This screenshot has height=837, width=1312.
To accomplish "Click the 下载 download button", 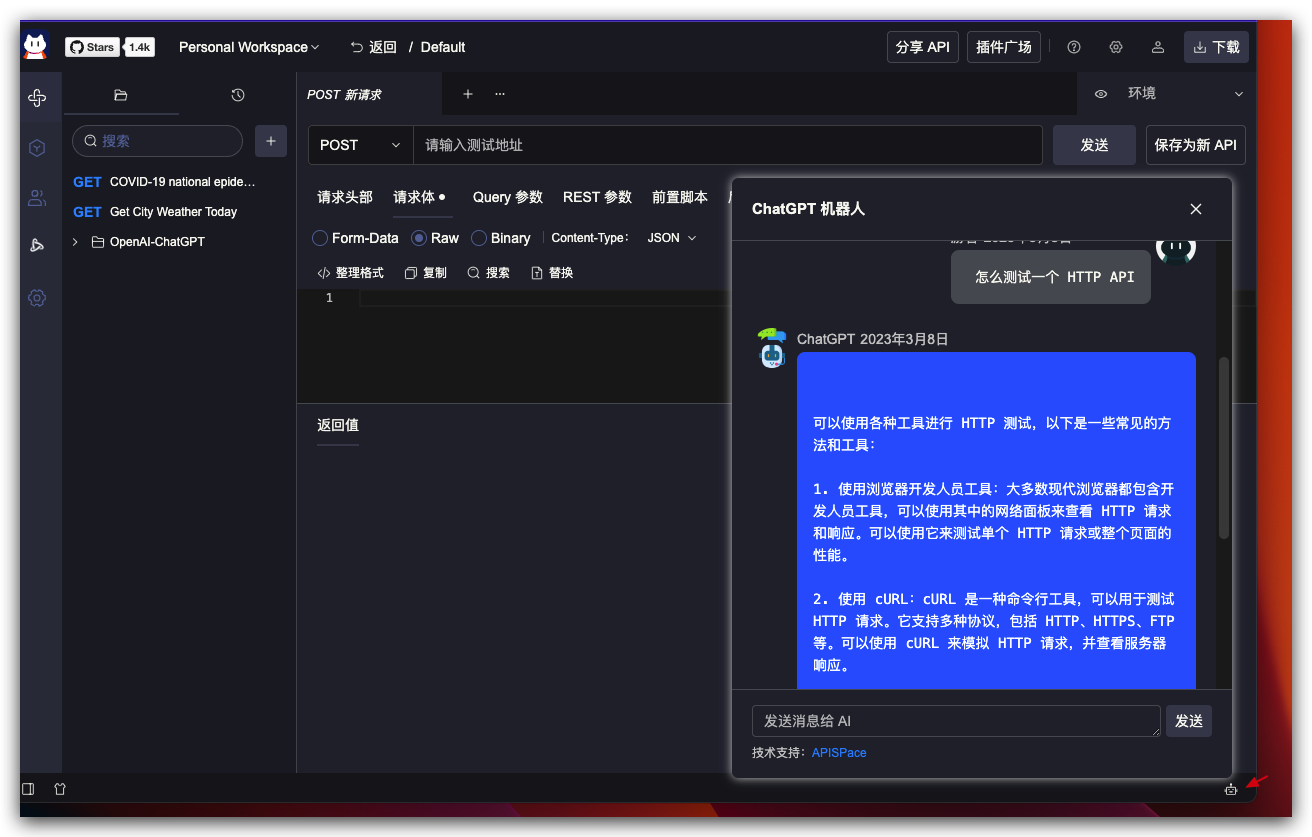I will click(x=1216, y=47).
